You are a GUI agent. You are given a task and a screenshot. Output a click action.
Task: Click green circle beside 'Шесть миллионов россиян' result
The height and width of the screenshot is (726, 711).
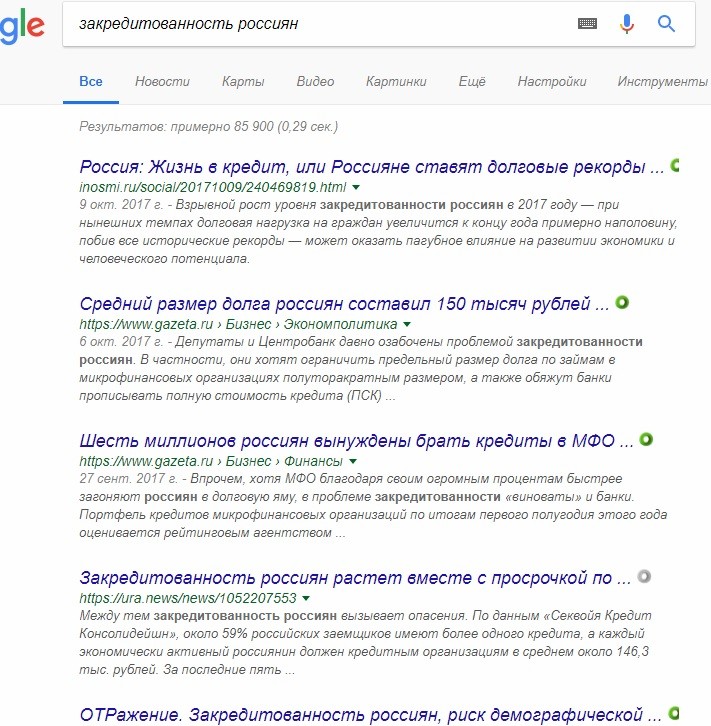tap(646, 439)
